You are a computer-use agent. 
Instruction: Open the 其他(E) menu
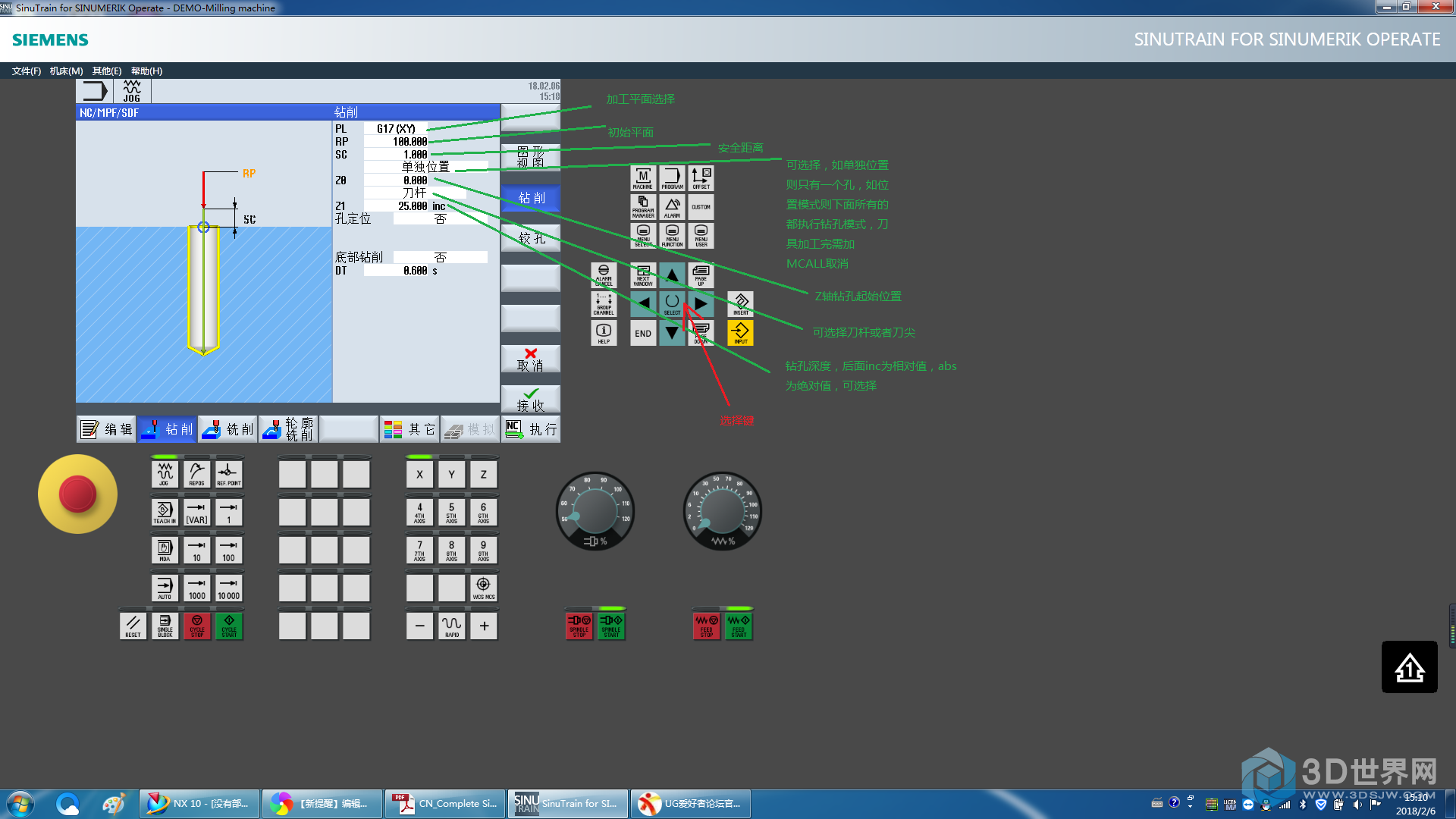107,71
